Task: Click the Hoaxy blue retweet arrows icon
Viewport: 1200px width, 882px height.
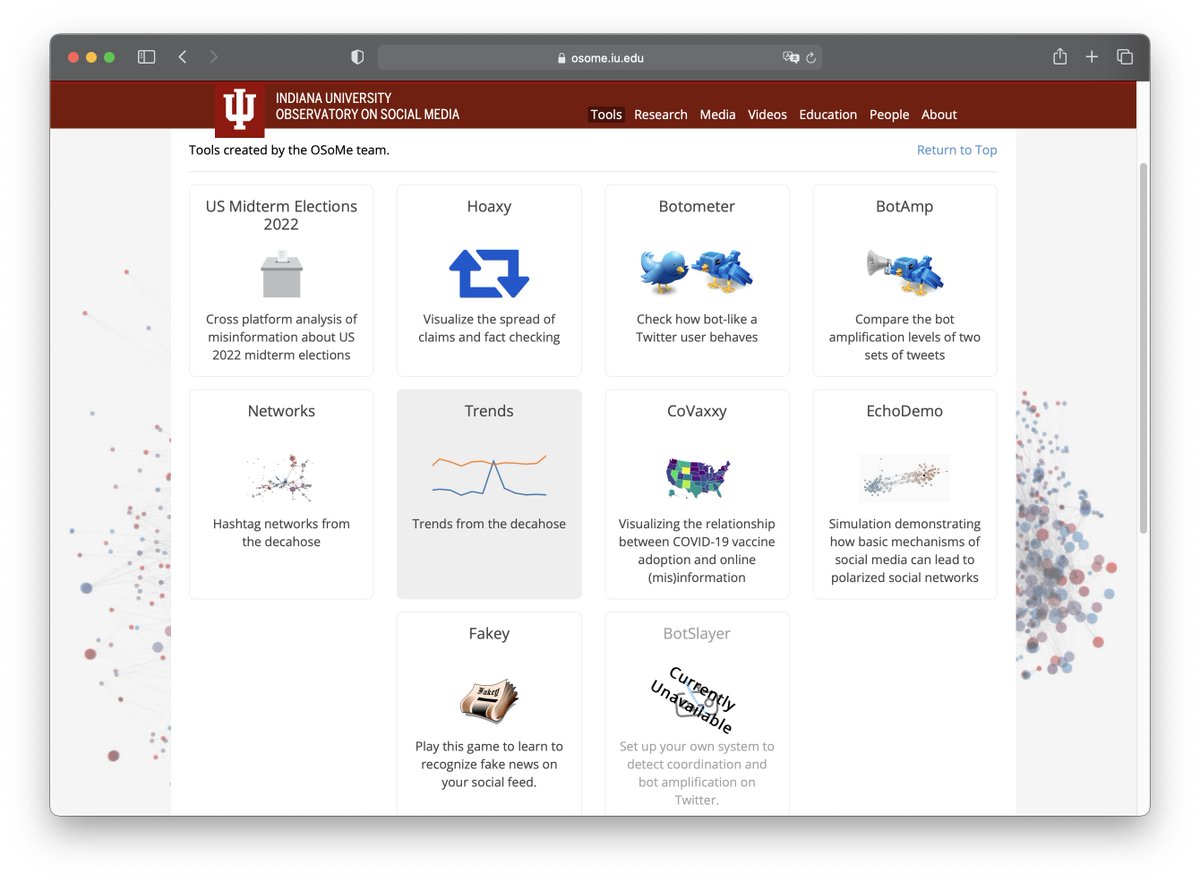Action: [x=489, y=273]
